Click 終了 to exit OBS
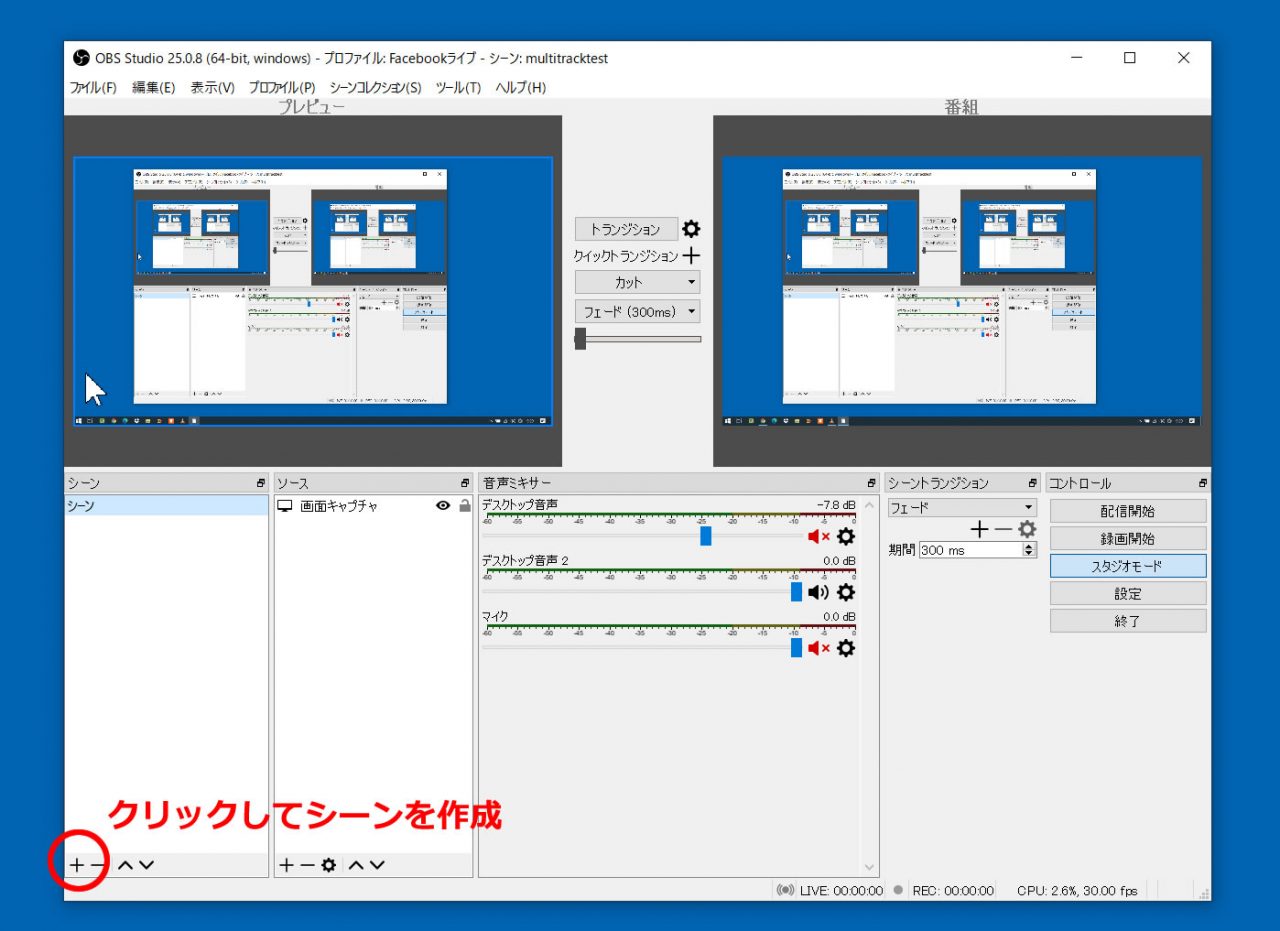This screenshot has height=931, width=1280. pos(1128,621)
